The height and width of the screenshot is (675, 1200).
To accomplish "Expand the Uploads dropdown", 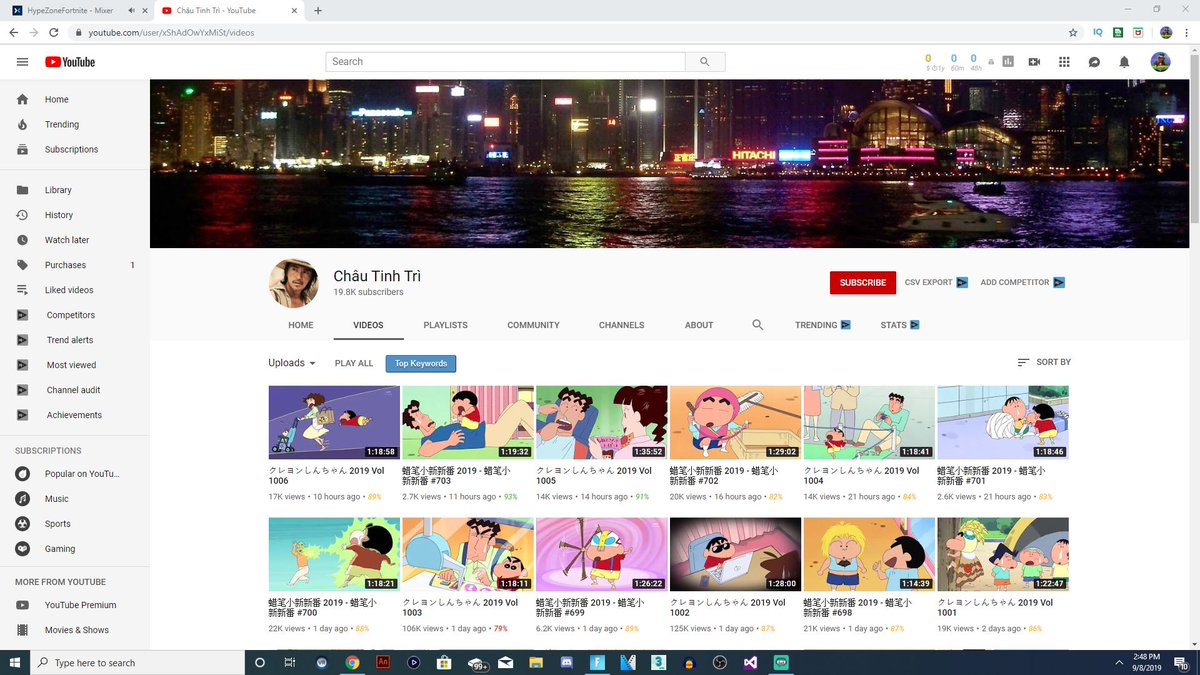I will click(x=292, y=363).
